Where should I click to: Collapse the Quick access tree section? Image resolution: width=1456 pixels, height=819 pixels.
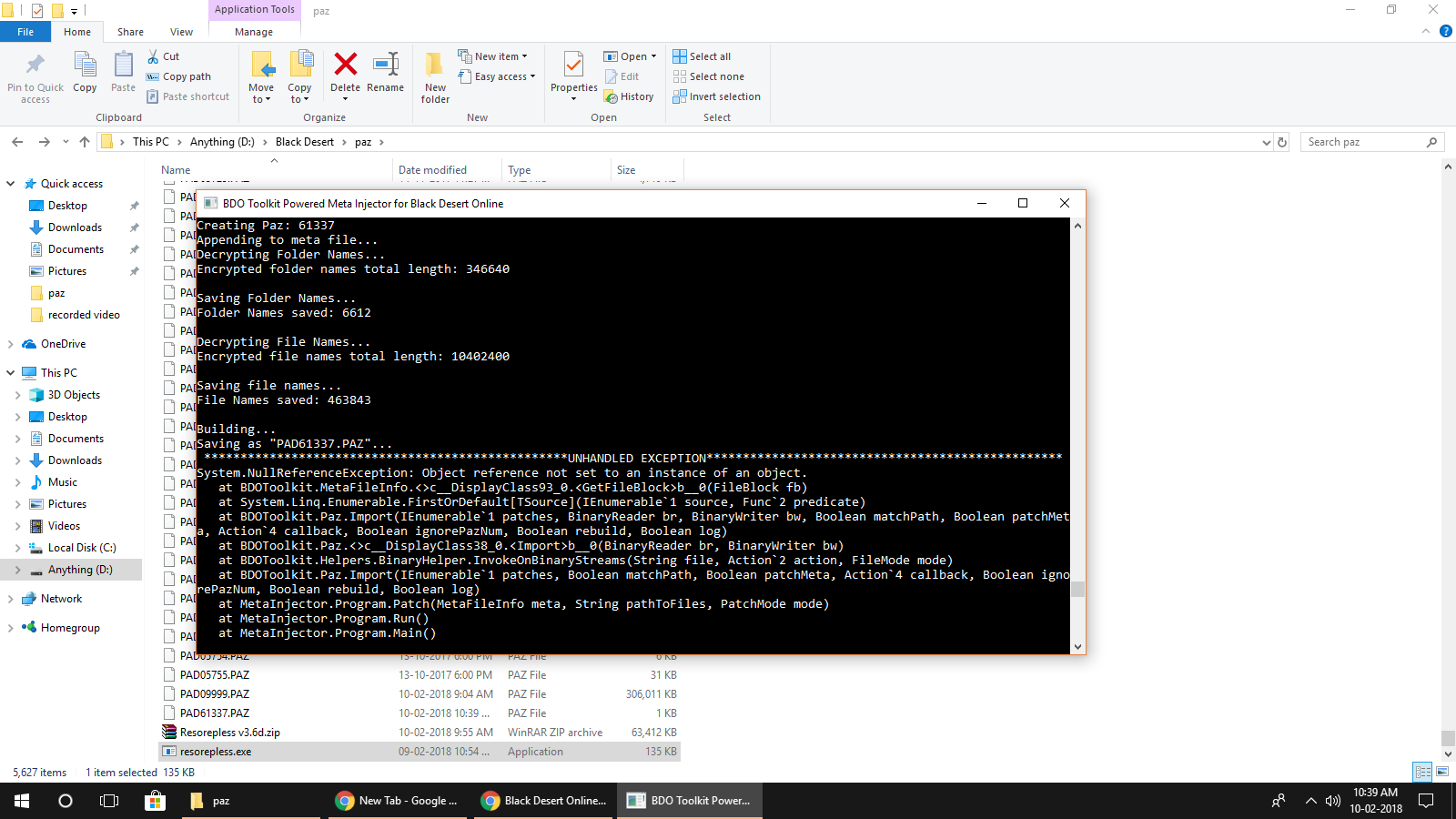point(11,184)
